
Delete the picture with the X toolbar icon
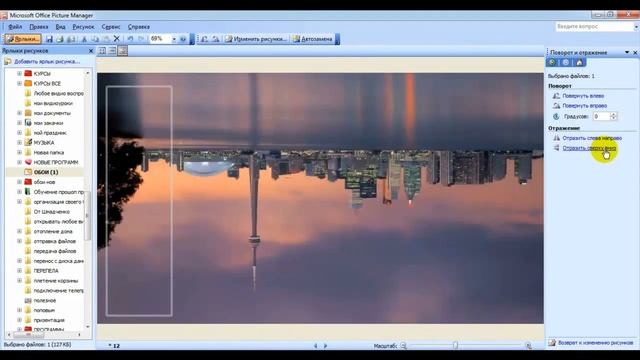pos(117,39)
